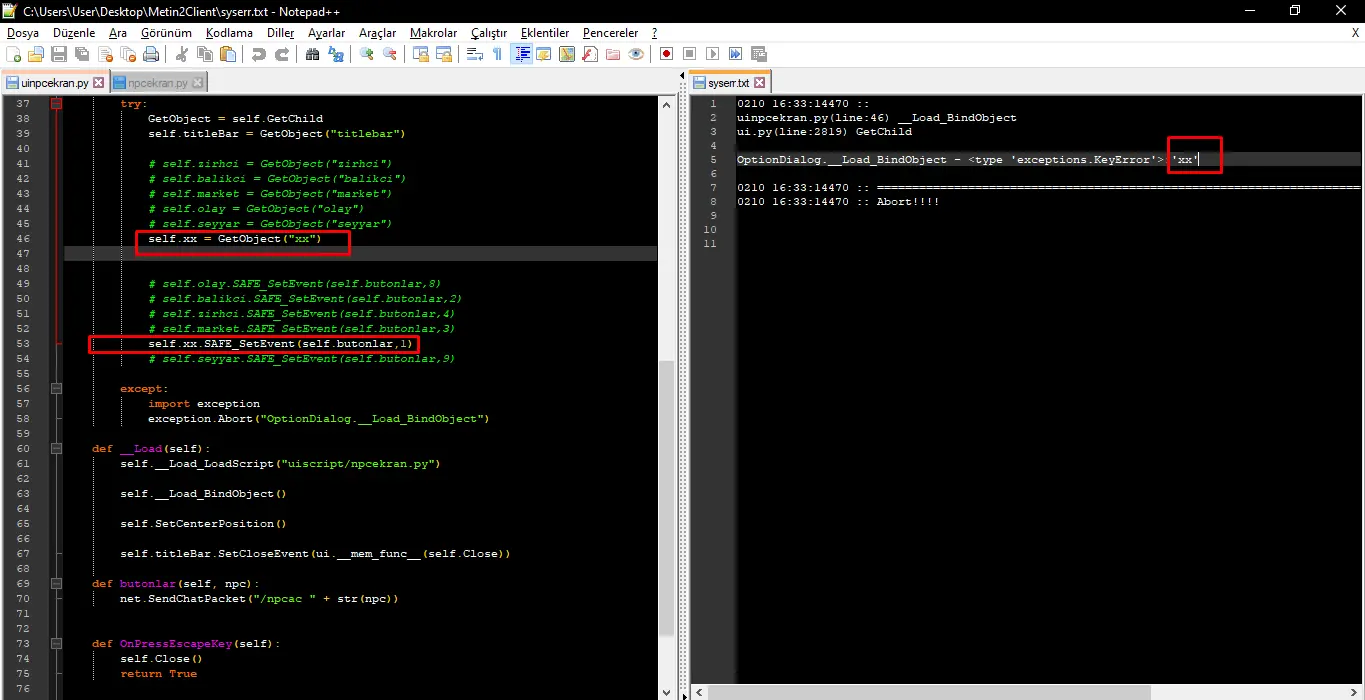Open the Görünüm menu
Screen dimensions: 1365x700
coord(166,33)
